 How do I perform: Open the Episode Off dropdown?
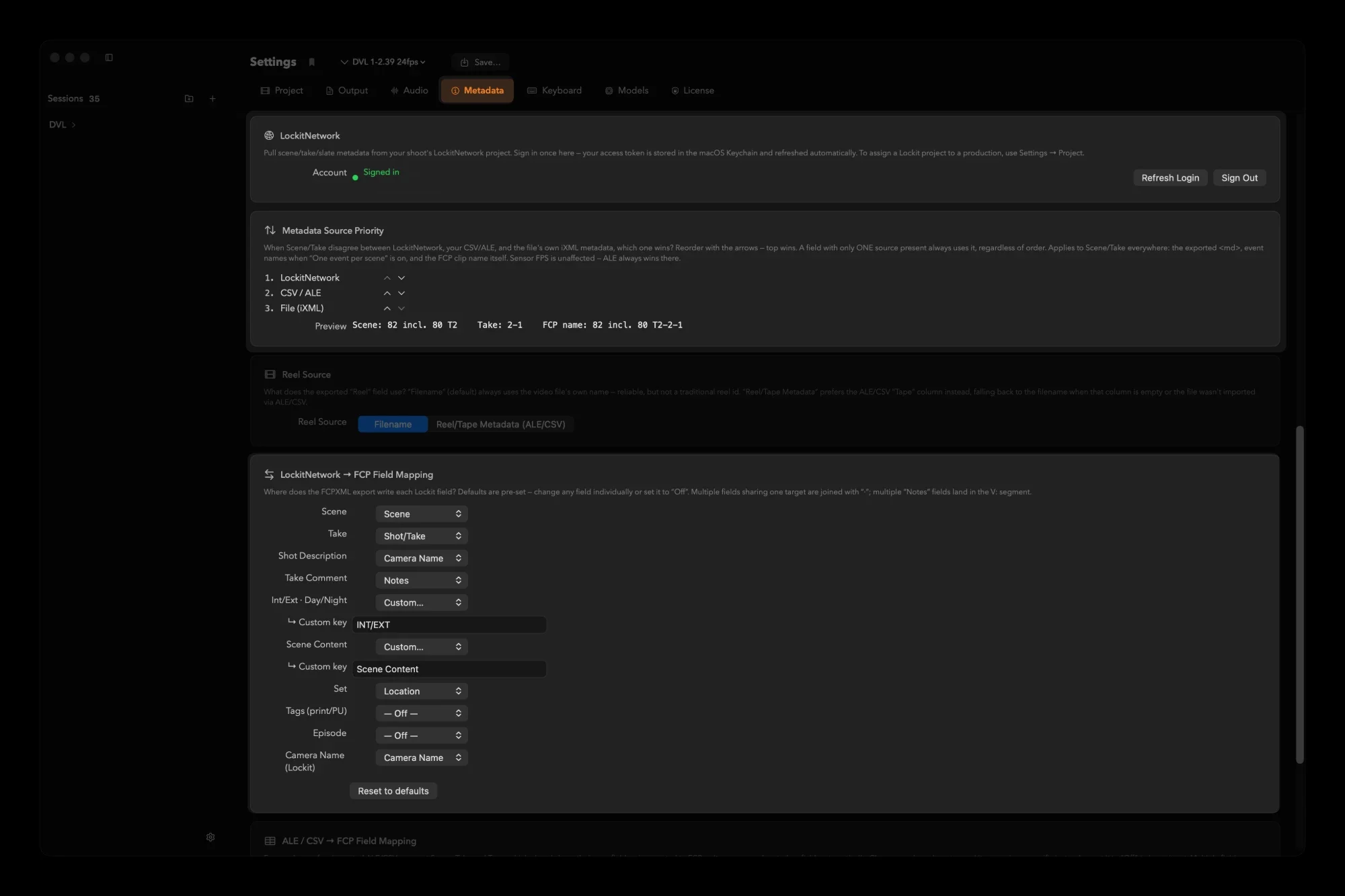[x=422, y=735]
